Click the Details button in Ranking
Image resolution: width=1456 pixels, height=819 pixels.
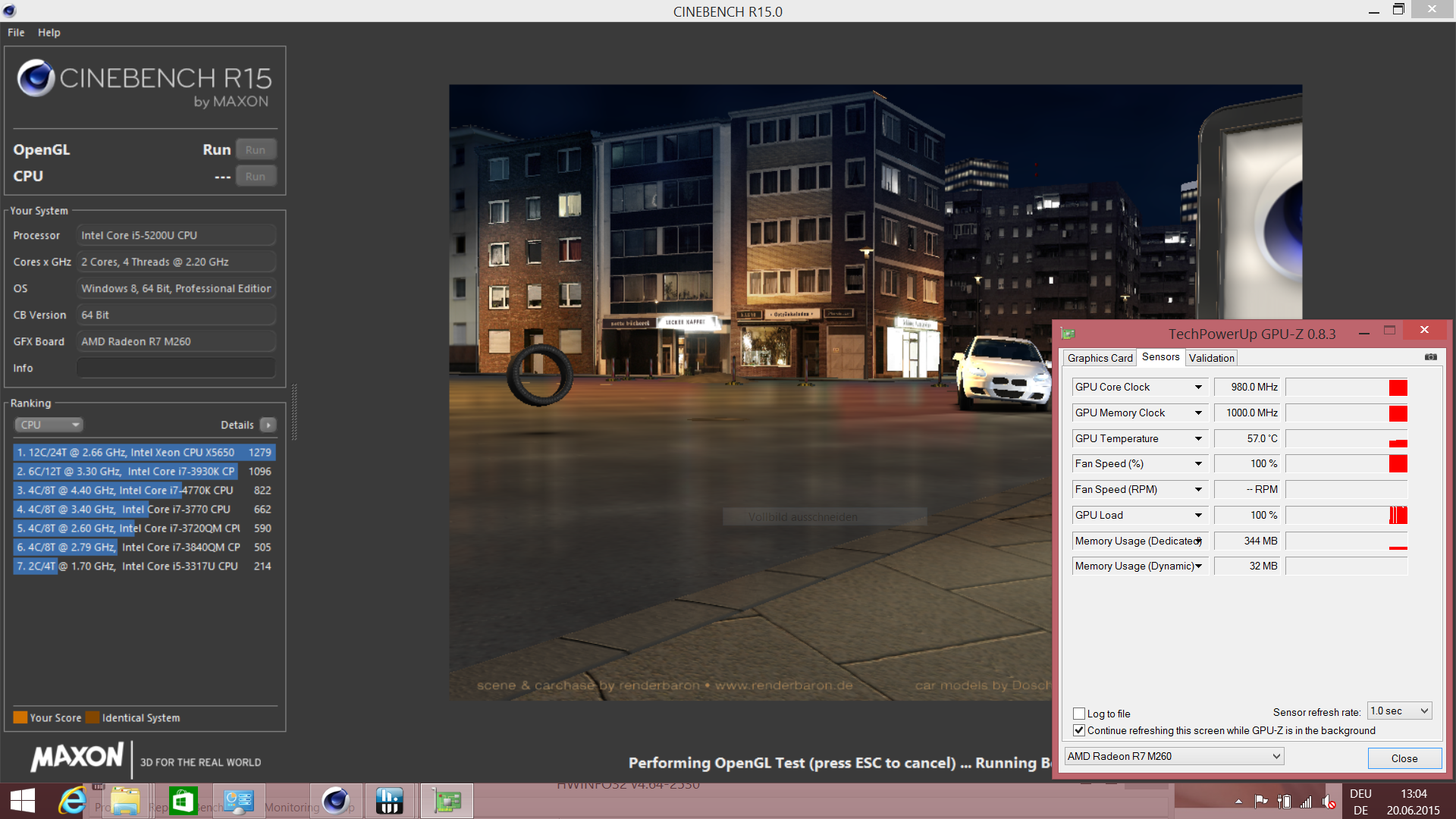(x=268, y=425)
